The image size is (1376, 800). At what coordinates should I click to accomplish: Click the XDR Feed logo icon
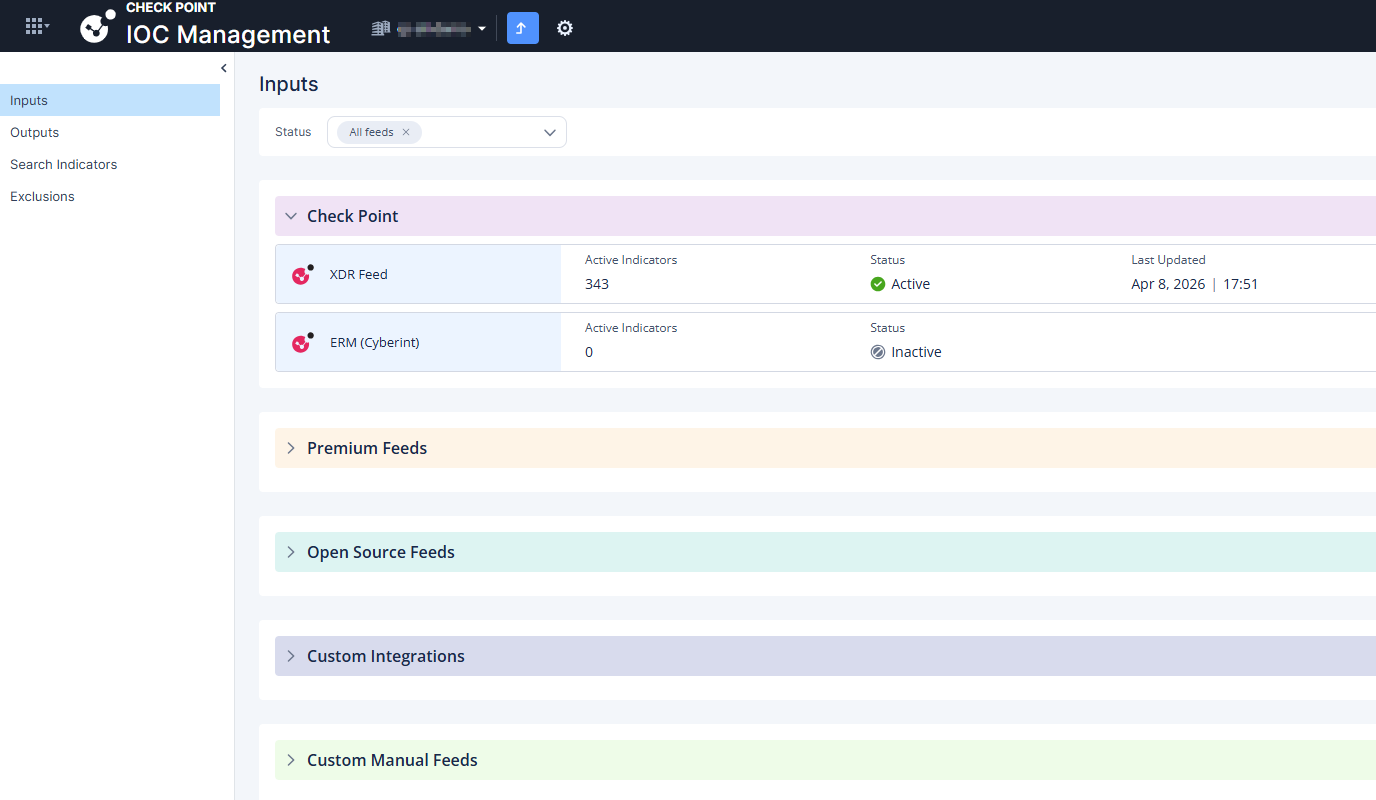[x=303, y=274]
